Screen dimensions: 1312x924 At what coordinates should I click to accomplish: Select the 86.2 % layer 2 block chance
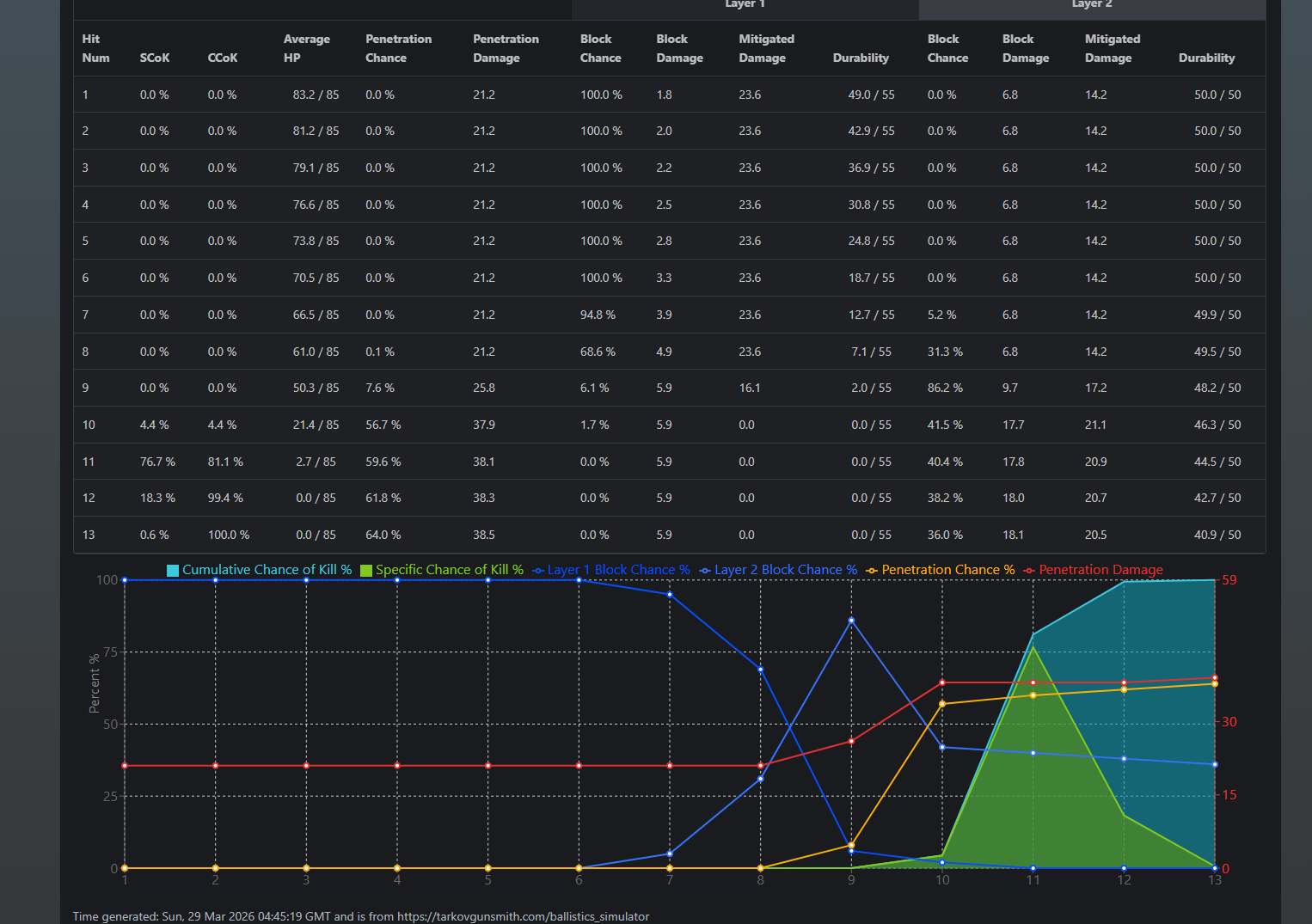pos(945,388)
